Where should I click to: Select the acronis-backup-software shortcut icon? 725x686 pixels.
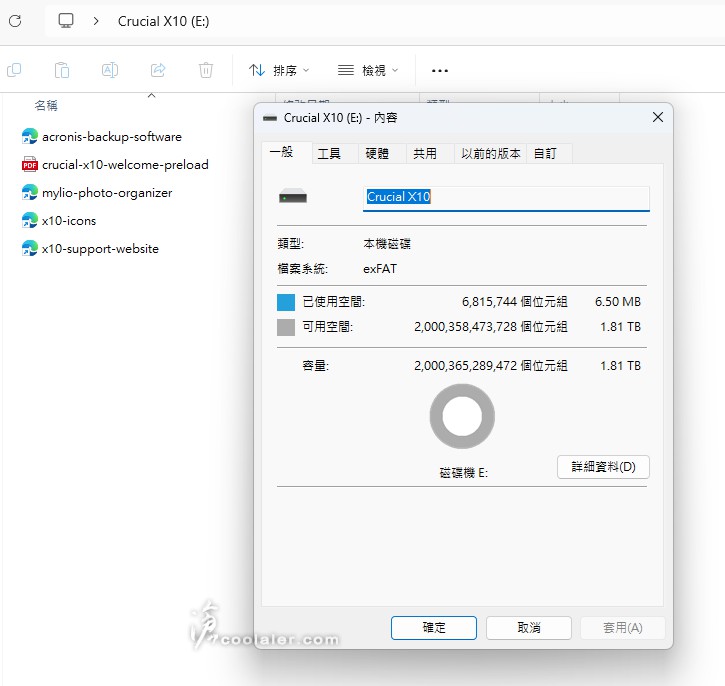(x=30, y=136)
